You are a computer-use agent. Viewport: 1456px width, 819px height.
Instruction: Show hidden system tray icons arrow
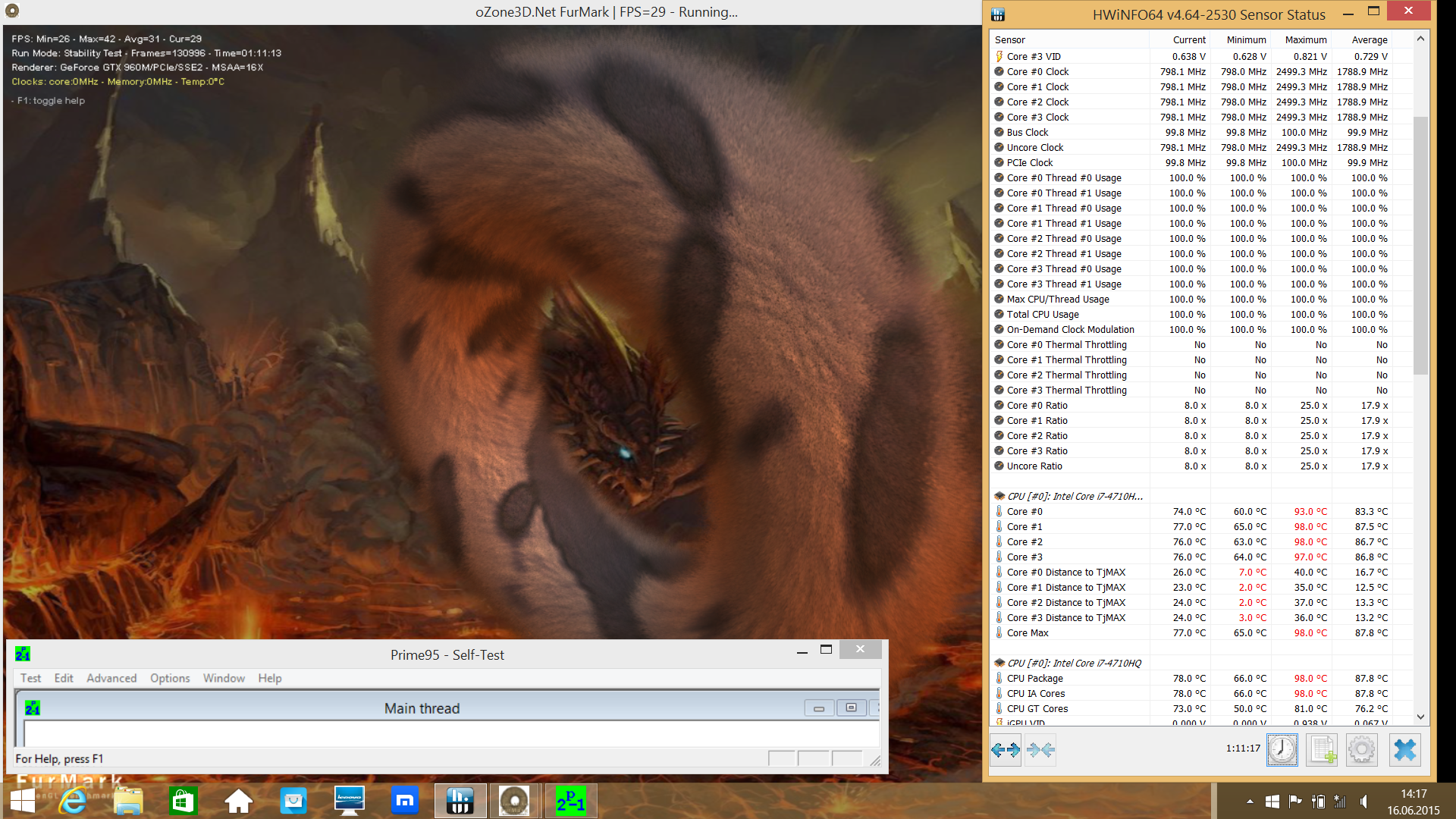(x=1250, y=801)
